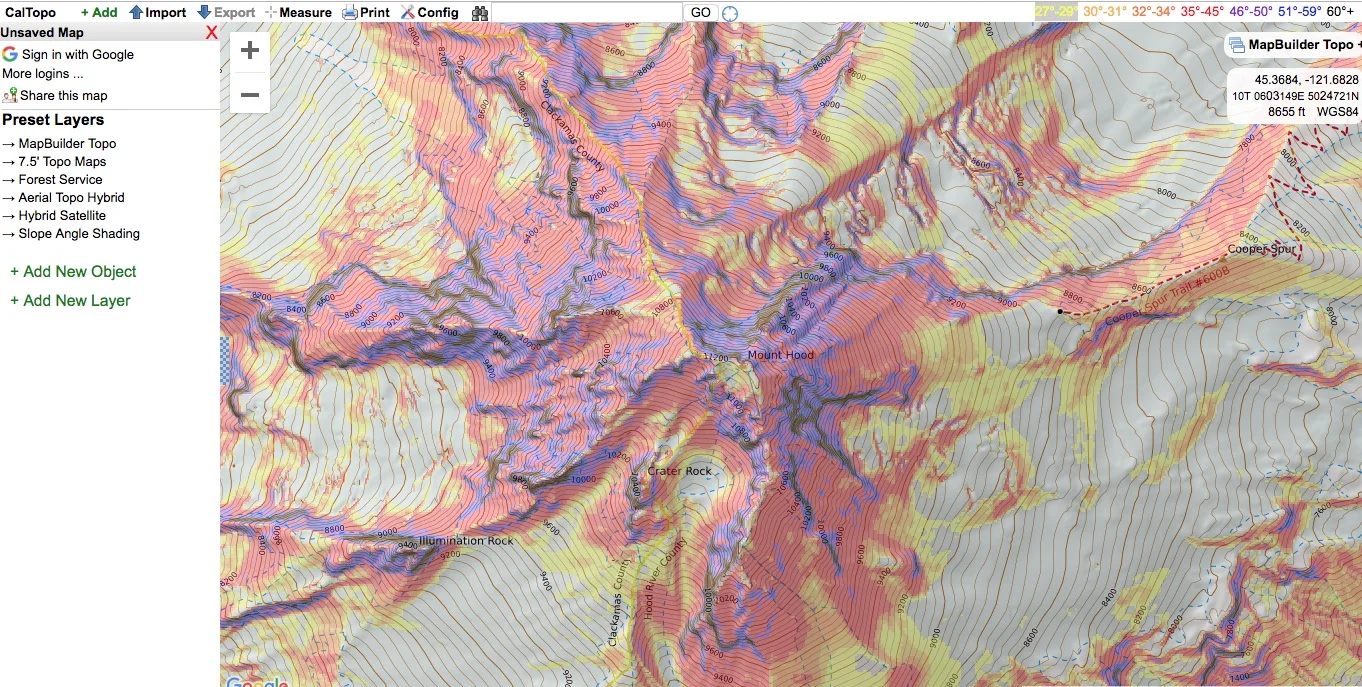
Task: Click the binoculars search icon
Action: (480, 13)
